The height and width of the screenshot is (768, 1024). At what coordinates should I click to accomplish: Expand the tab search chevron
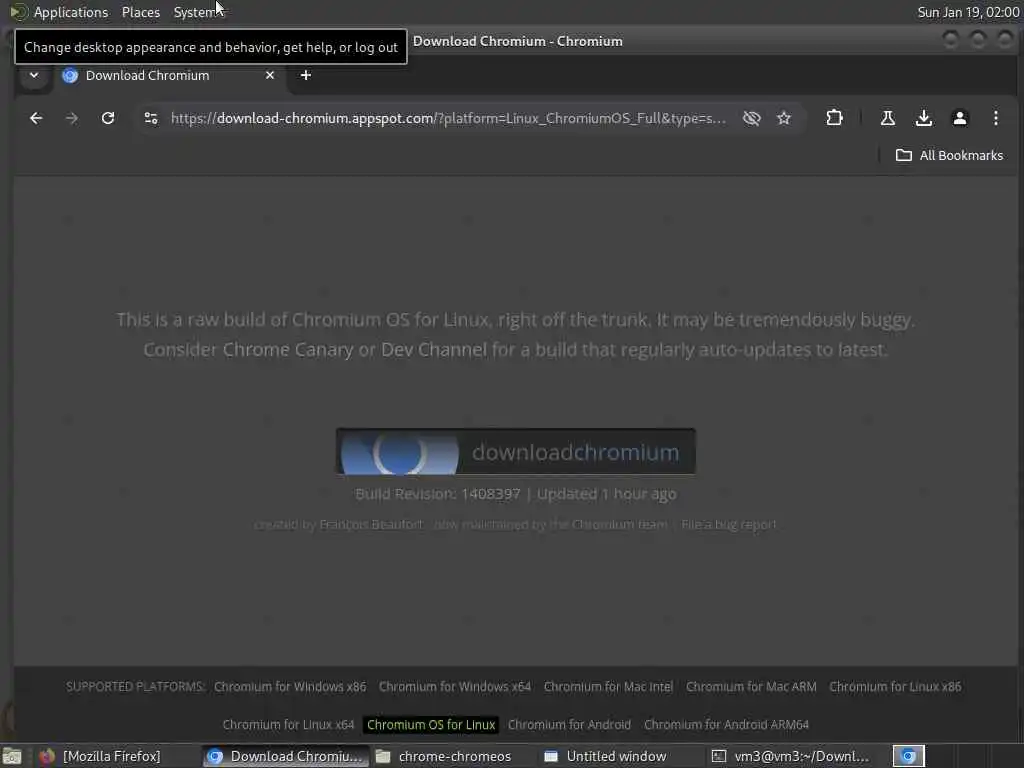click(x=34, y=75)
